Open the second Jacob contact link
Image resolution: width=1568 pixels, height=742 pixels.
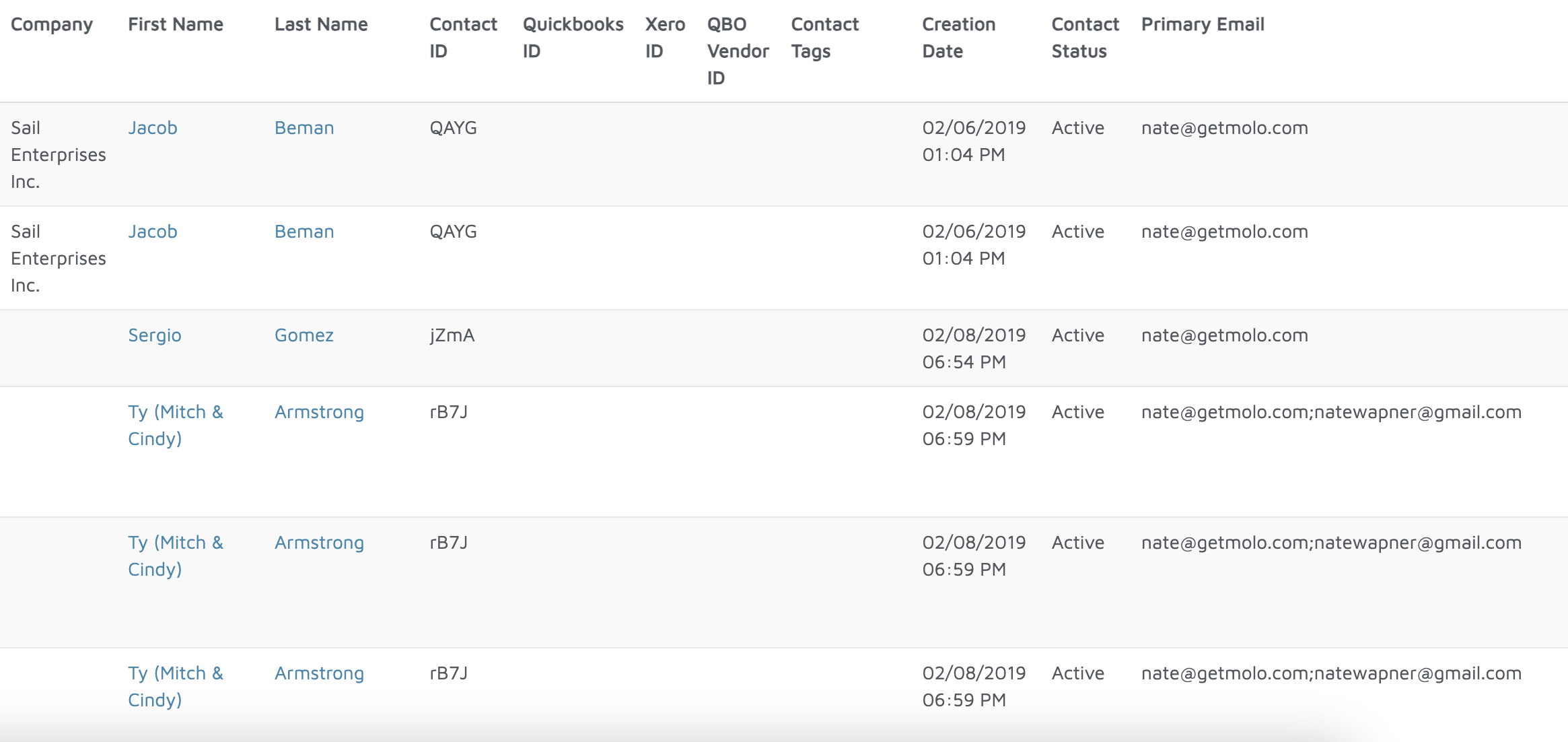(x=153, y=232)
